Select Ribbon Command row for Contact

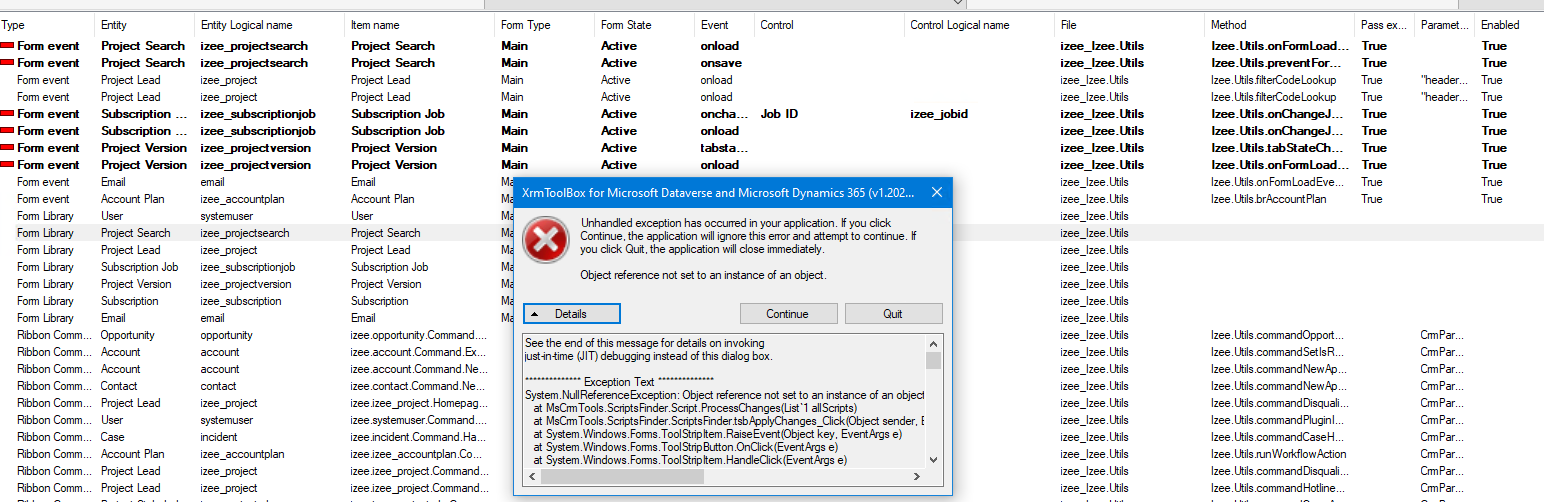[772, 386]
